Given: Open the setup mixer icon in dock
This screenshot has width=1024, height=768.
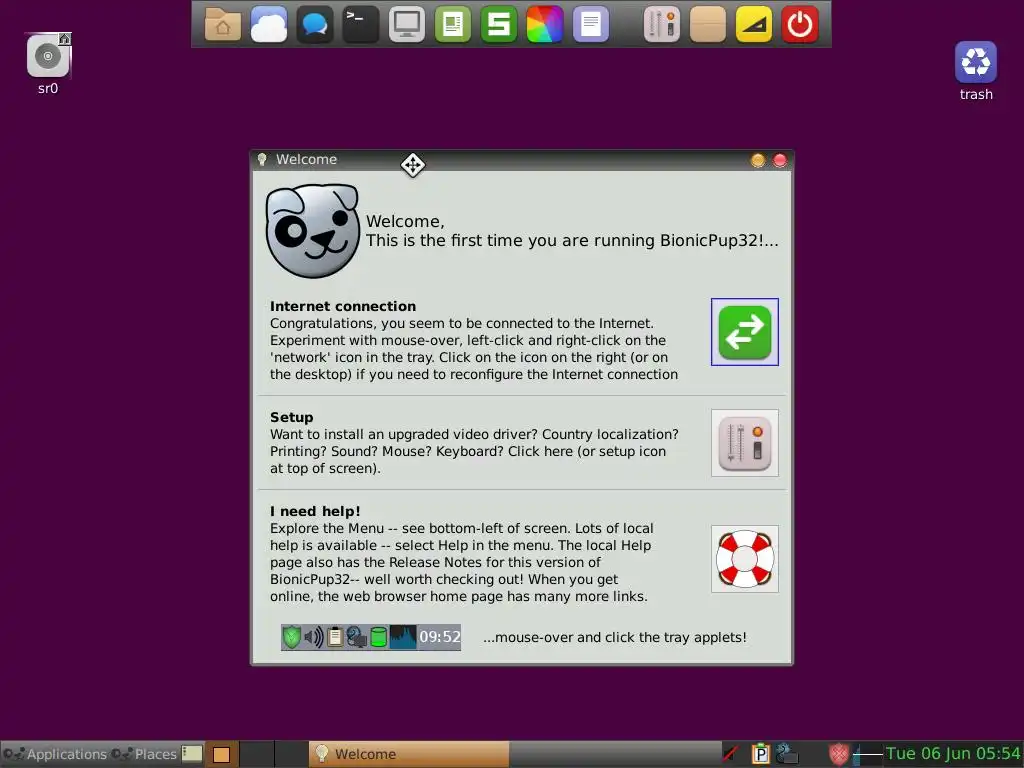Looking at the screenshot, I should pos(662,24).
